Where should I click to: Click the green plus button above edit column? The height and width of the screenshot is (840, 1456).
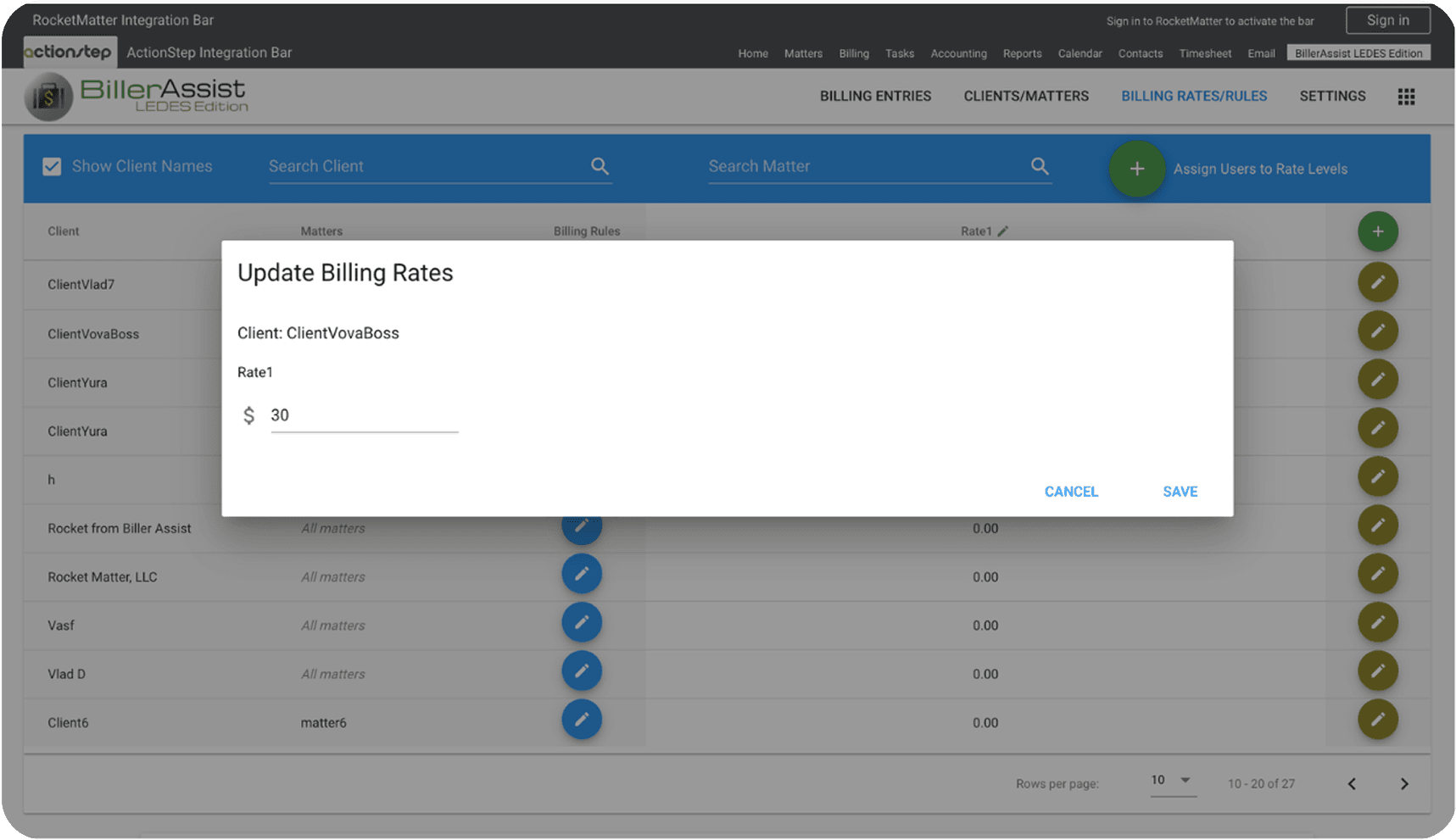[x=1377, y=231]
